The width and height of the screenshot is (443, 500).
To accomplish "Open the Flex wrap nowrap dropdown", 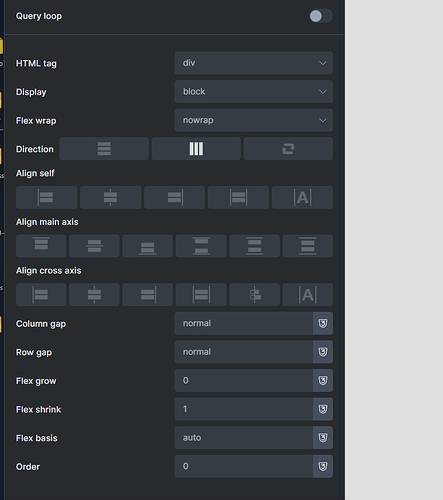I will point(253,120).
